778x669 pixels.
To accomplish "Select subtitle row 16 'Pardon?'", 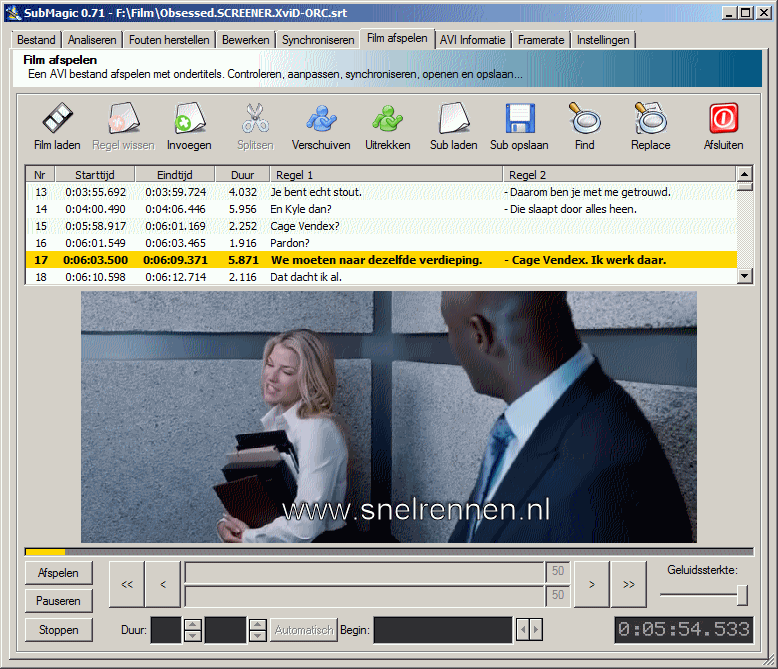I will tap(381, 243).
